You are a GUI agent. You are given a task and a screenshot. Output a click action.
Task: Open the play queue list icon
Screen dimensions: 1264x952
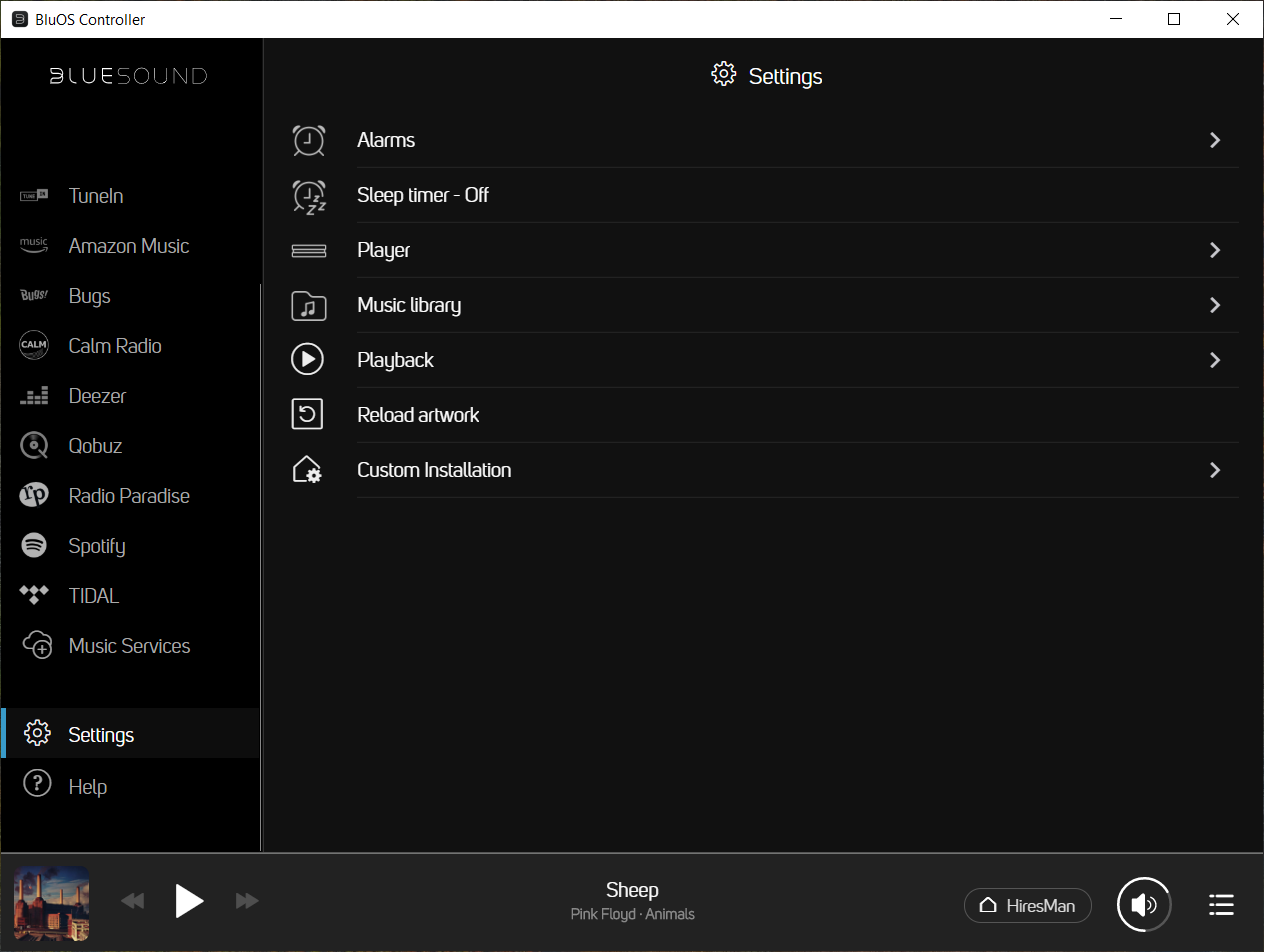pos(1220,905)
